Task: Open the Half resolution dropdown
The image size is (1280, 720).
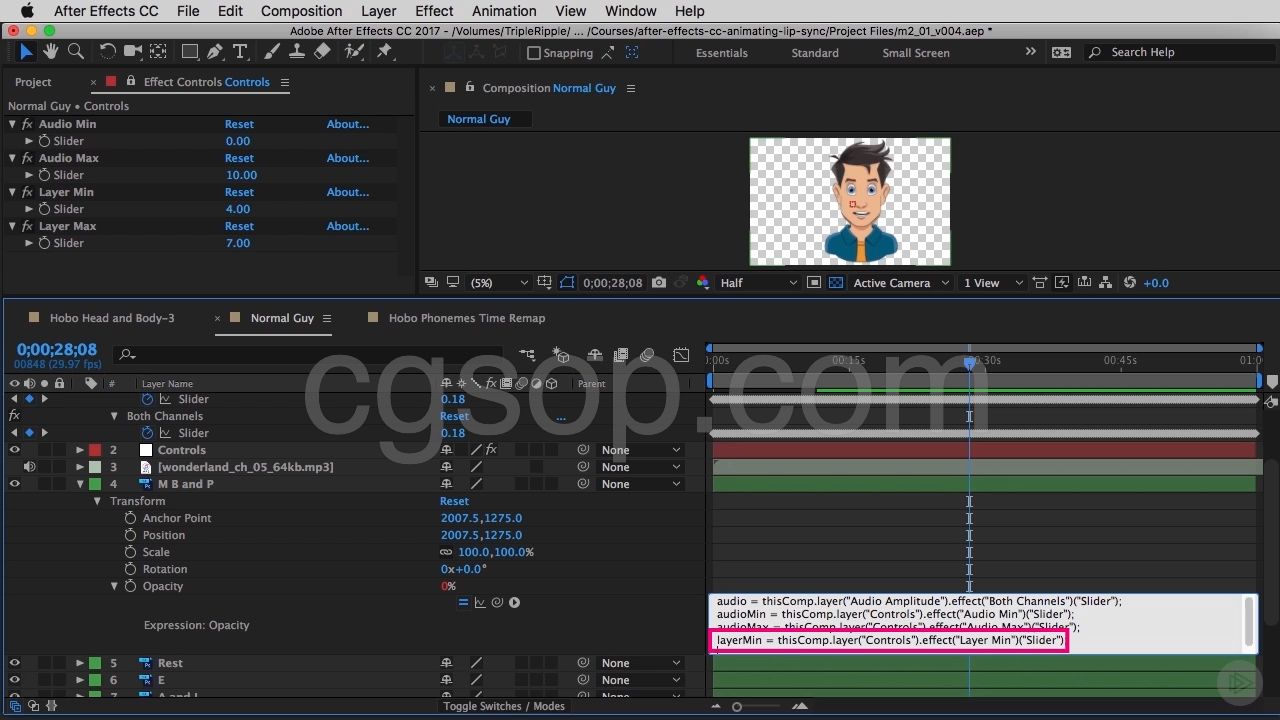Action: click(758, 283)
